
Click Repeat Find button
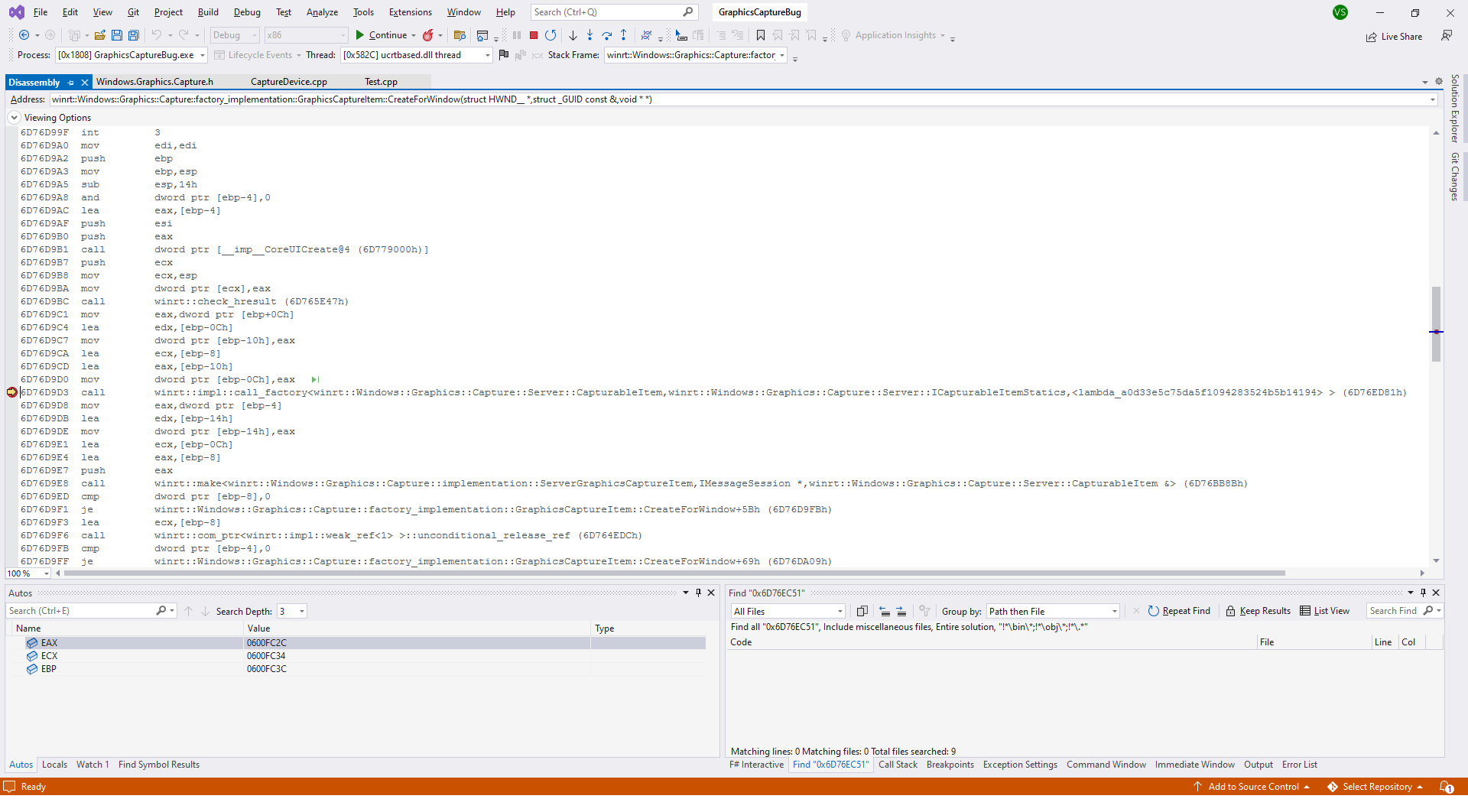(x=1179, y=611)
